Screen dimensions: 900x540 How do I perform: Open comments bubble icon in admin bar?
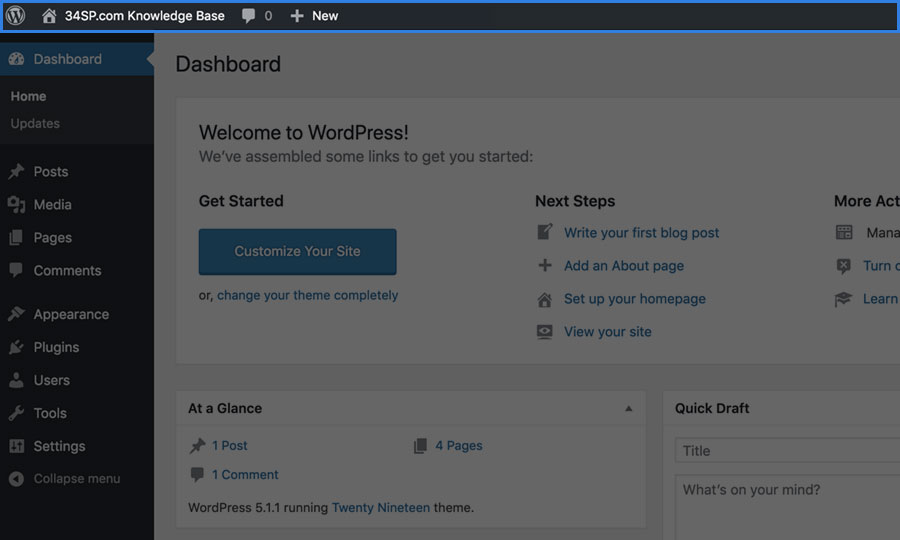249,16
